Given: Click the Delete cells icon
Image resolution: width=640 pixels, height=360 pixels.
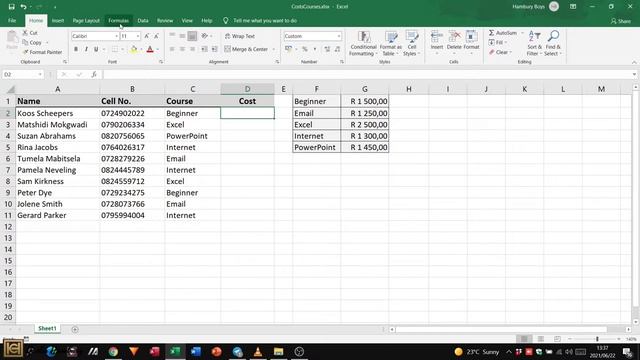Looking at the screenshot, I should (454, 41).
